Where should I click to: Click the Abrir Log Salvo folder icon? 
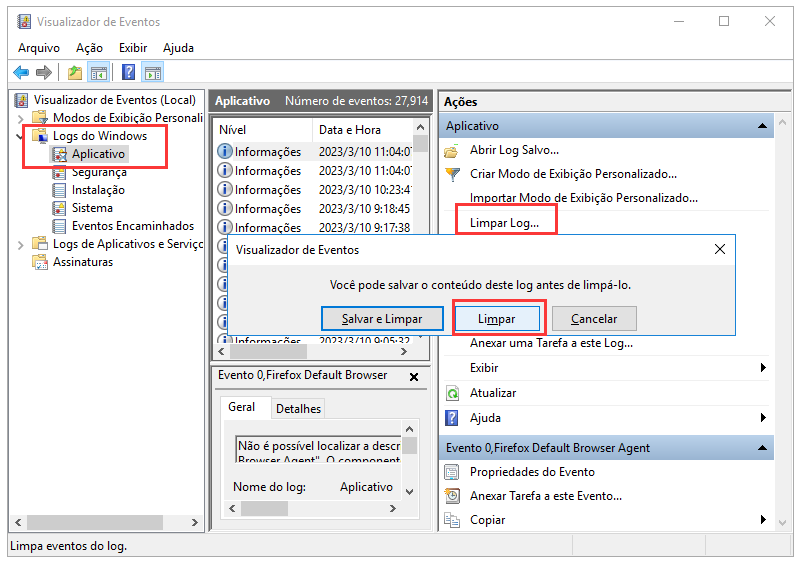click(452, 150)
